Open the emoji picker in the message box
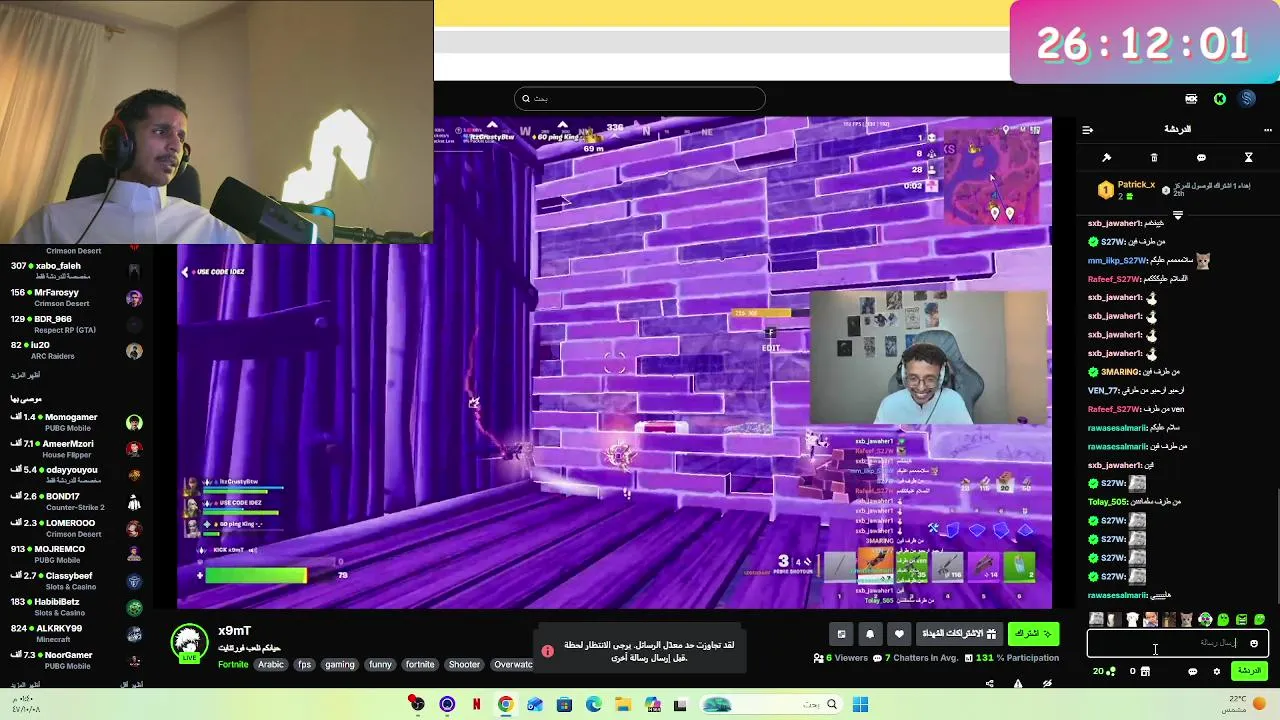 tap(1254, 644)
